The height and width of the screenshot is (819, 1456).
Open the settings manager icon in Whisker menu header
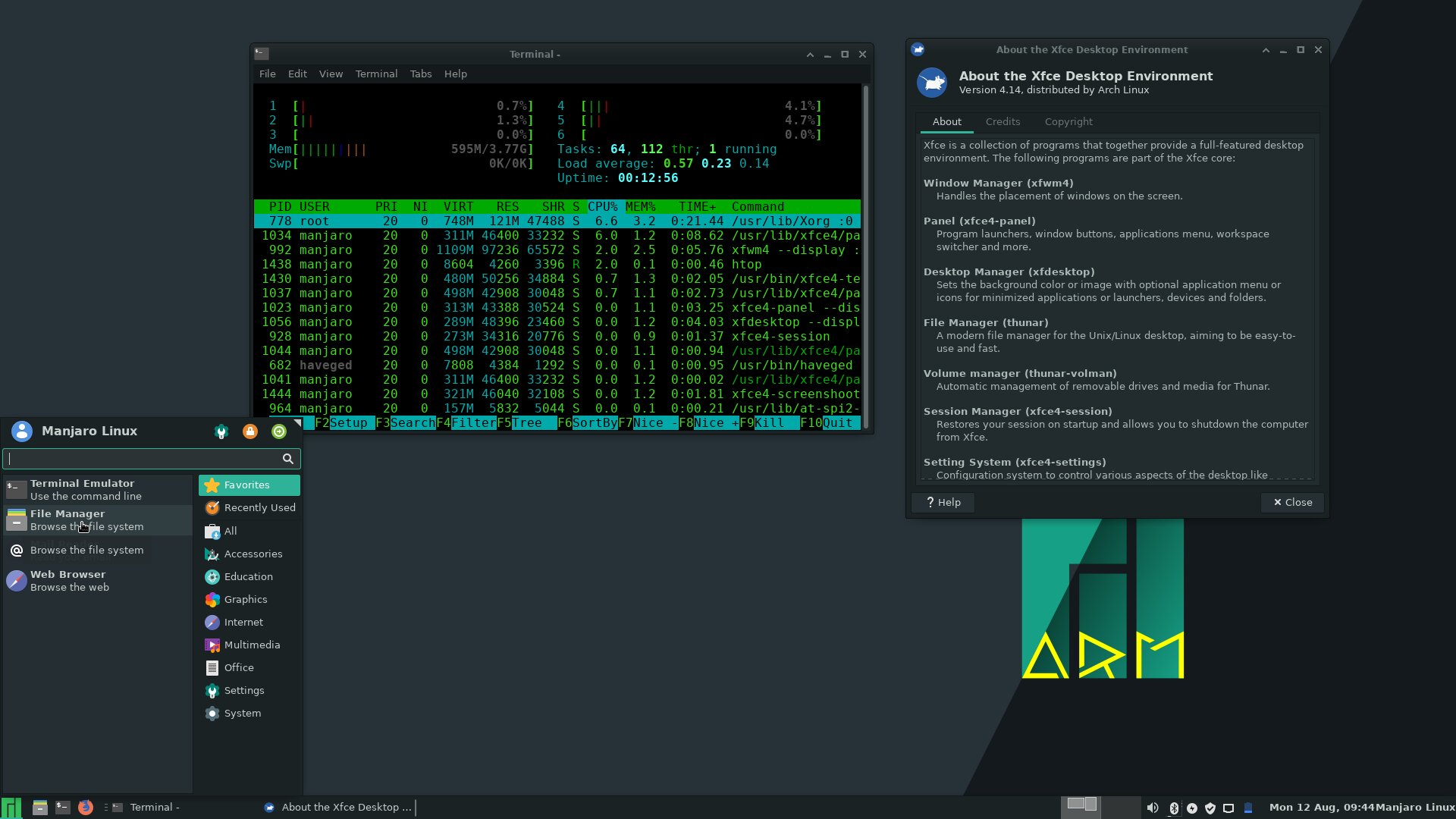[x=221, y=431]
